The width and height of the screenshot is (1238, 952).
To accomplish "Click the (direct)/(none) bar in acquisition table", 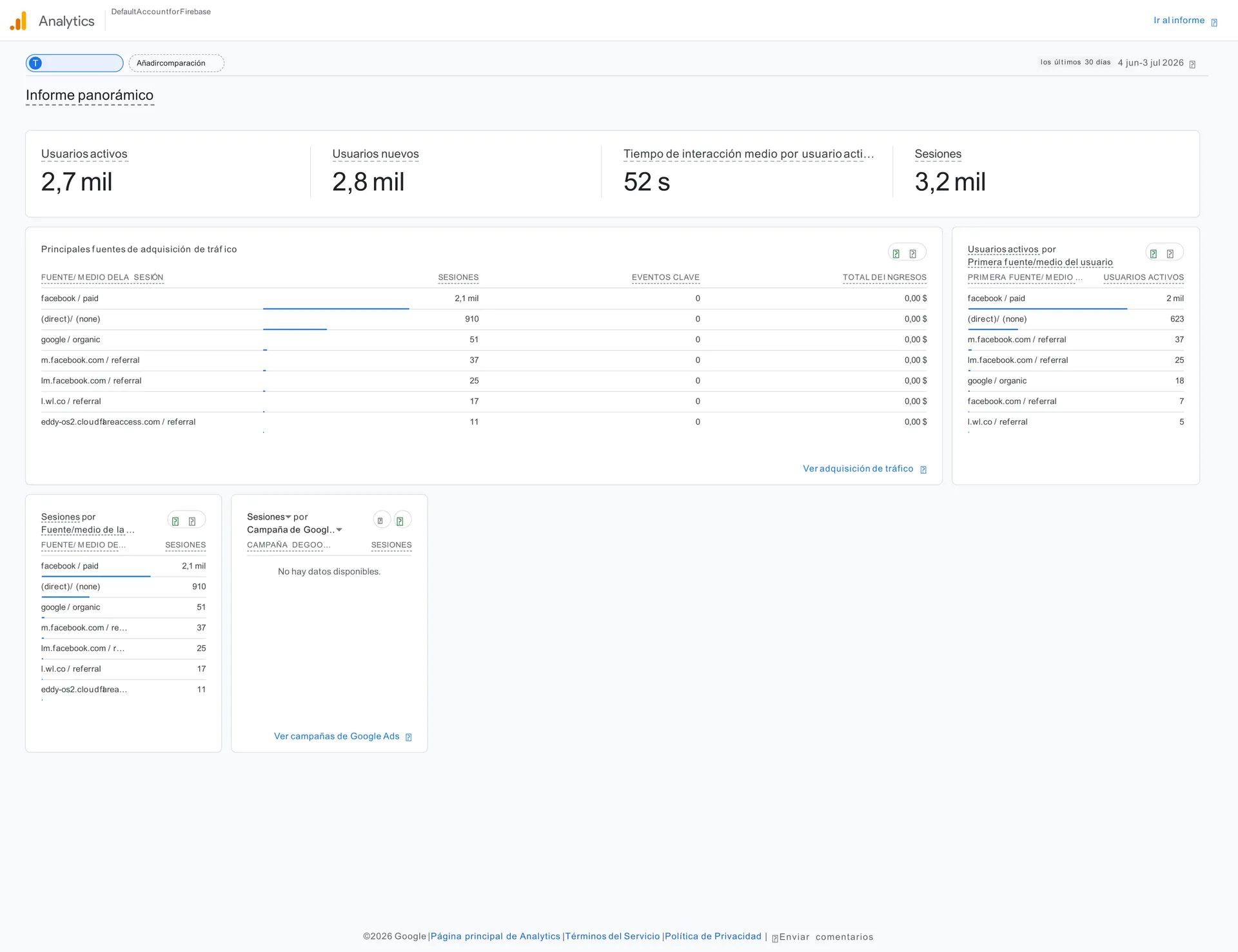I will (x=295, y=329).
